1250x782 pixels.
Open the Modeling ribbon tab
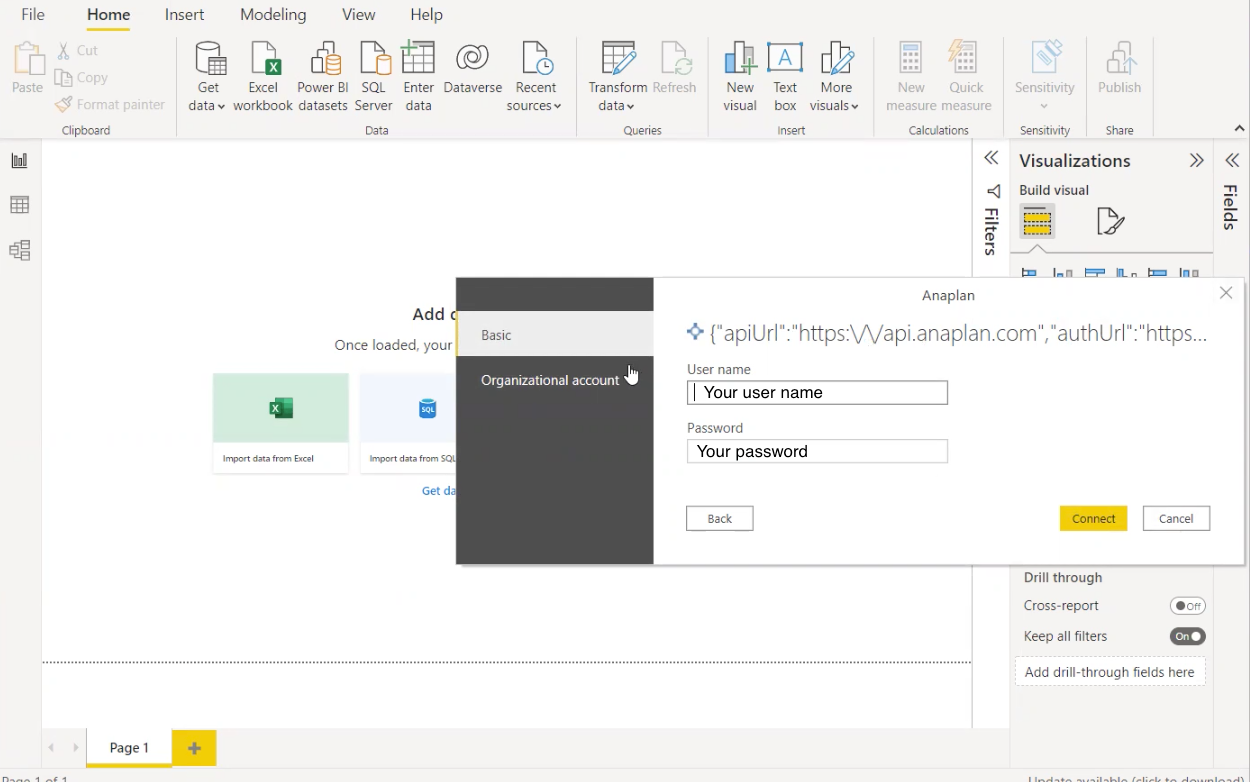click(273, 14)
